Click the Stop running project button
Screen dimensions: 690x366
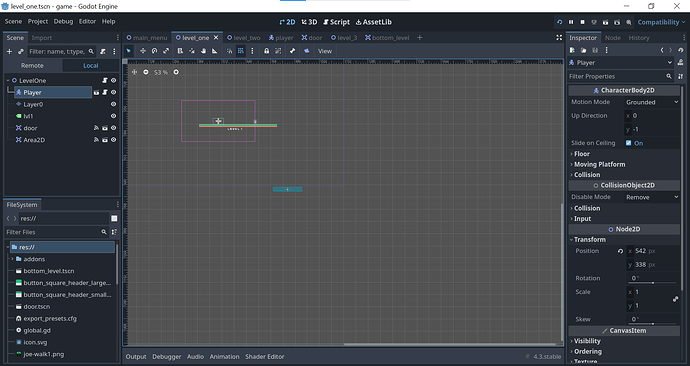(x=583, y=22)
